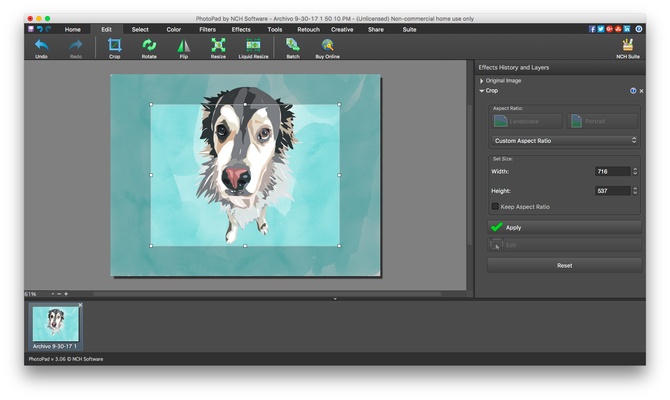Screen dimensions: 670x400
Task: Switch to the Select tab
Action: click(140, 29)
